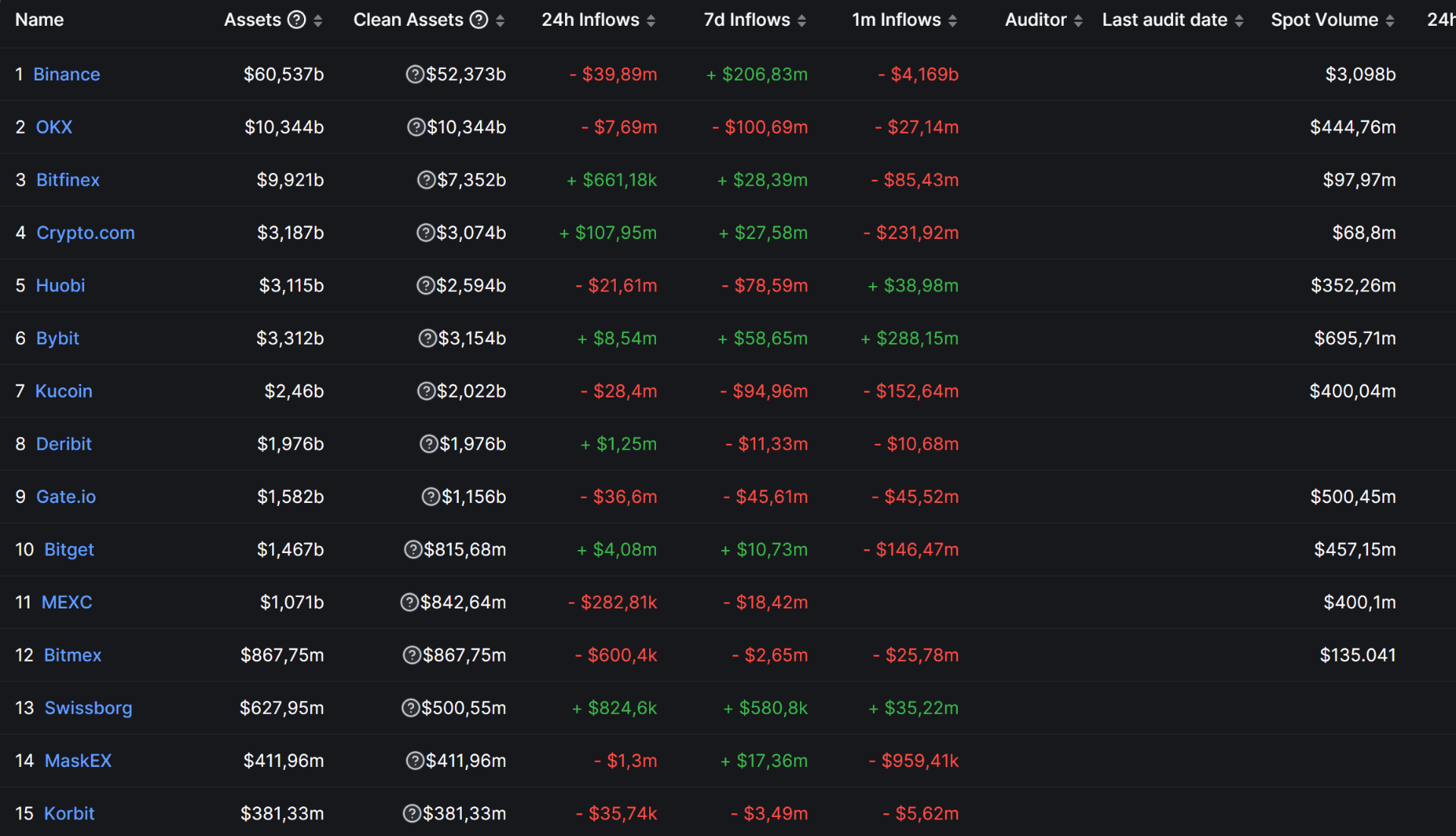This screenshot has width=1456, height=836.
Task: Click help icon beside Swissborg clean assets
Action: pos(410,708)
